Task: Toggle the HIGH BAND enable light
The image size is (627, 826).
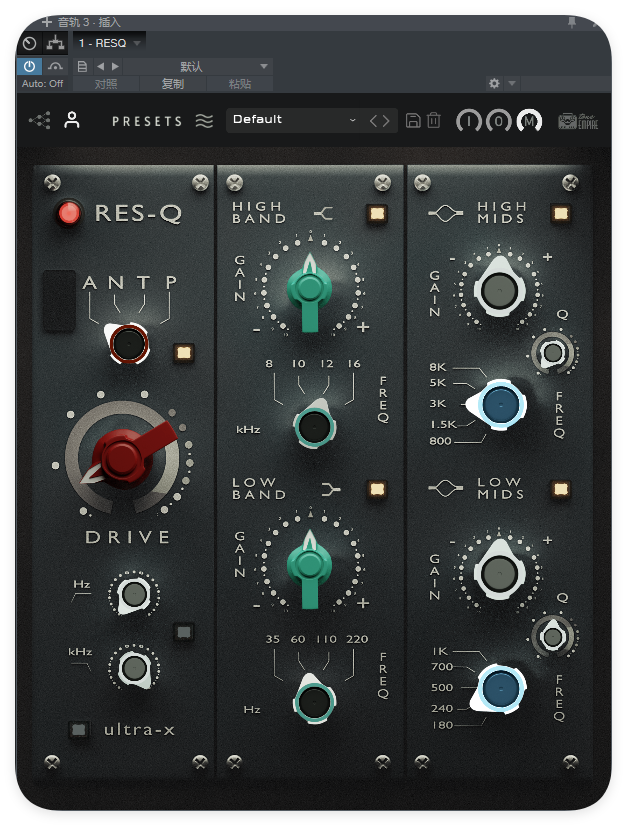Action: 377,213
